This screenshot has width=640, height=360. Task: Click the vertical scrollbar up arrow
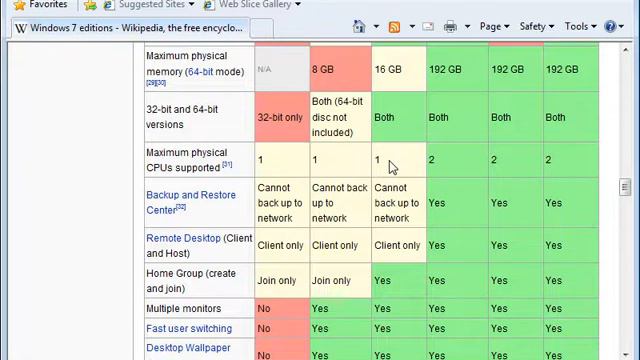(625, 50)
